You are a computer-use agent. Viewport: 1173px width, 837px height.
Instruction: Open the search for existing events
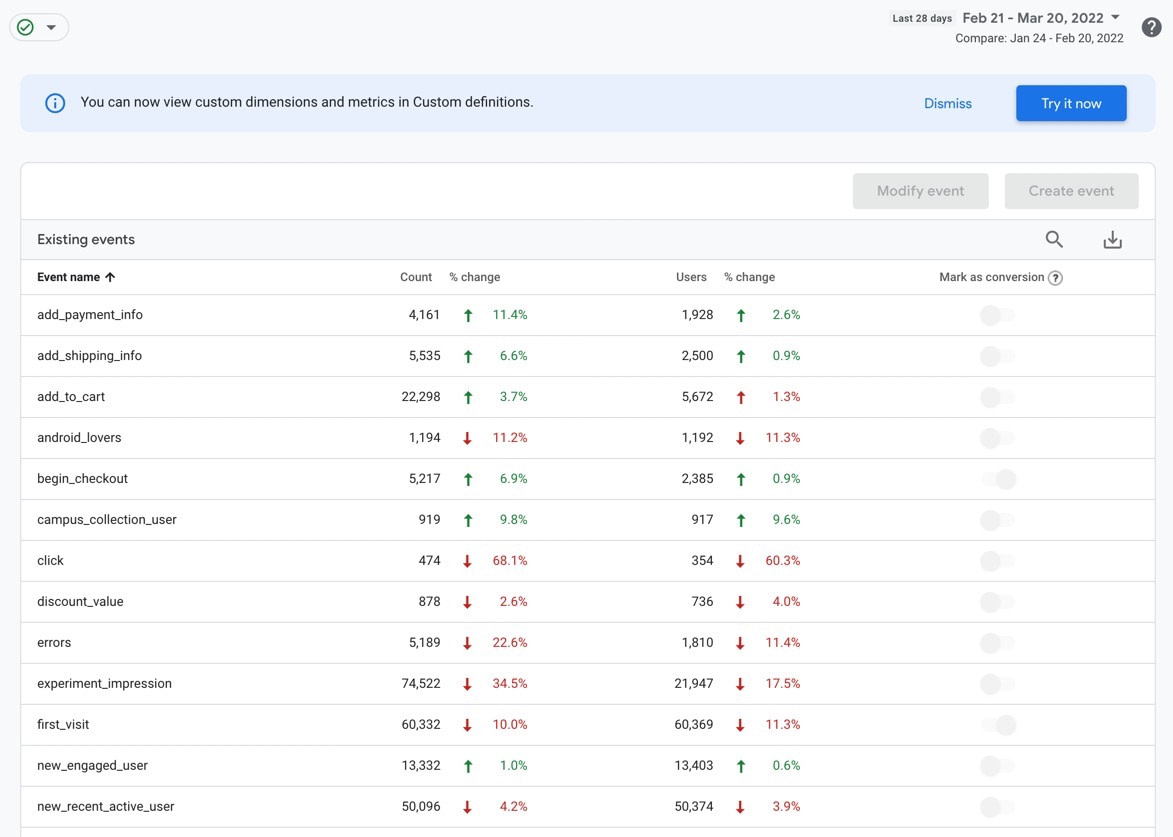click(1054, 239)
